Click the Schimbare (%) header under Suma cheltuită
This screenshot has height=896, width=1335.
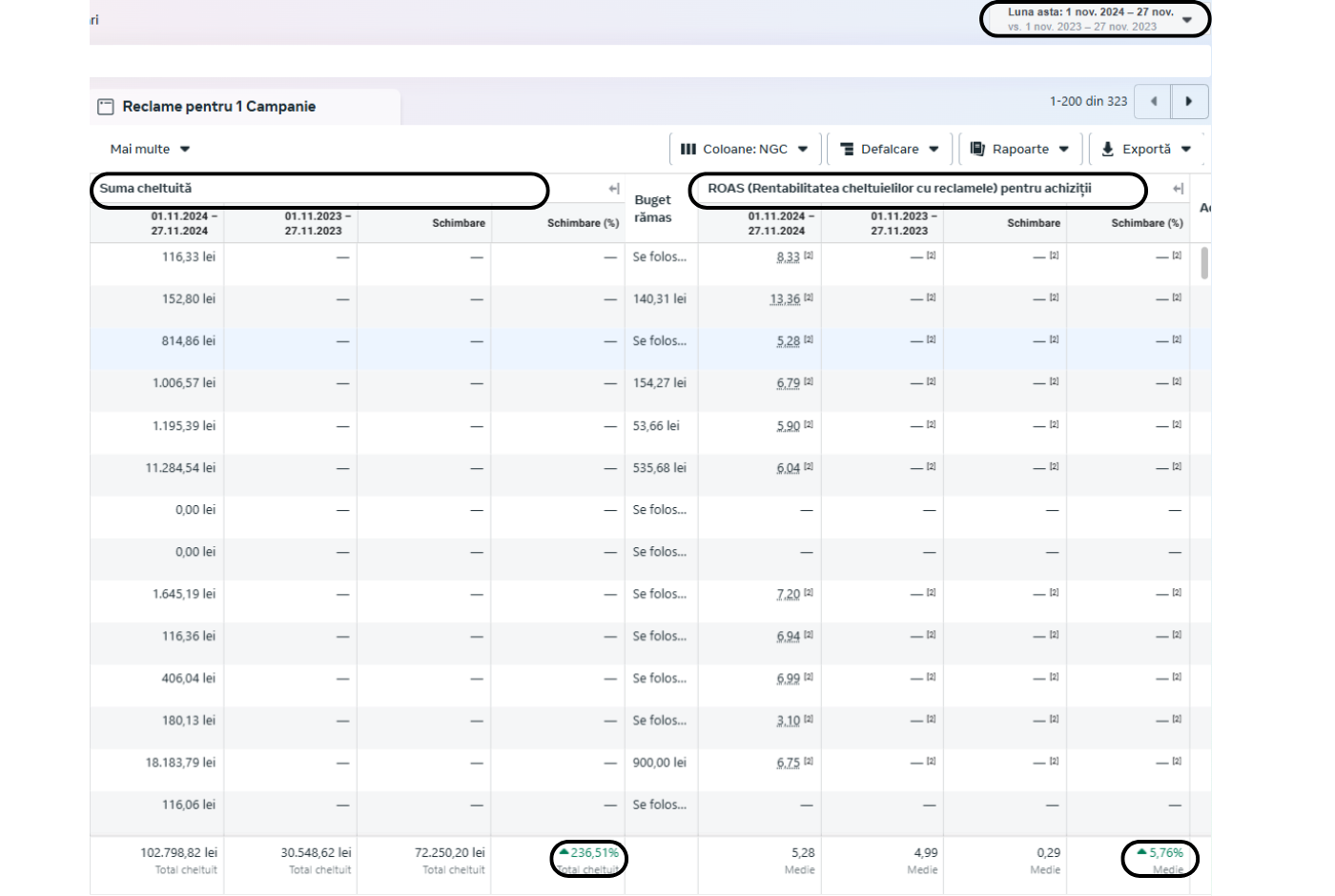click(x=583, y=223)
